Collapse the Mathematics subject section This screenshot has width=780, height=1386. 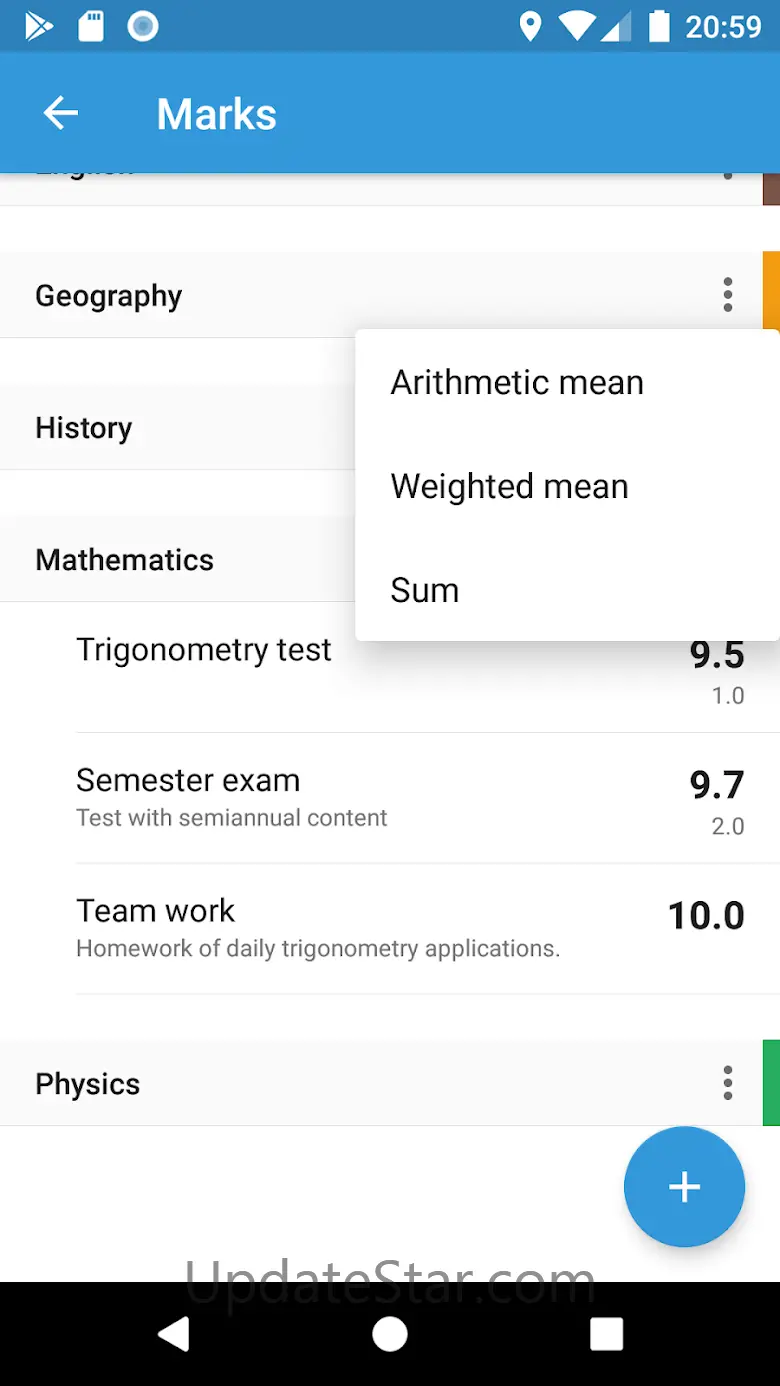tap(125, 560)
